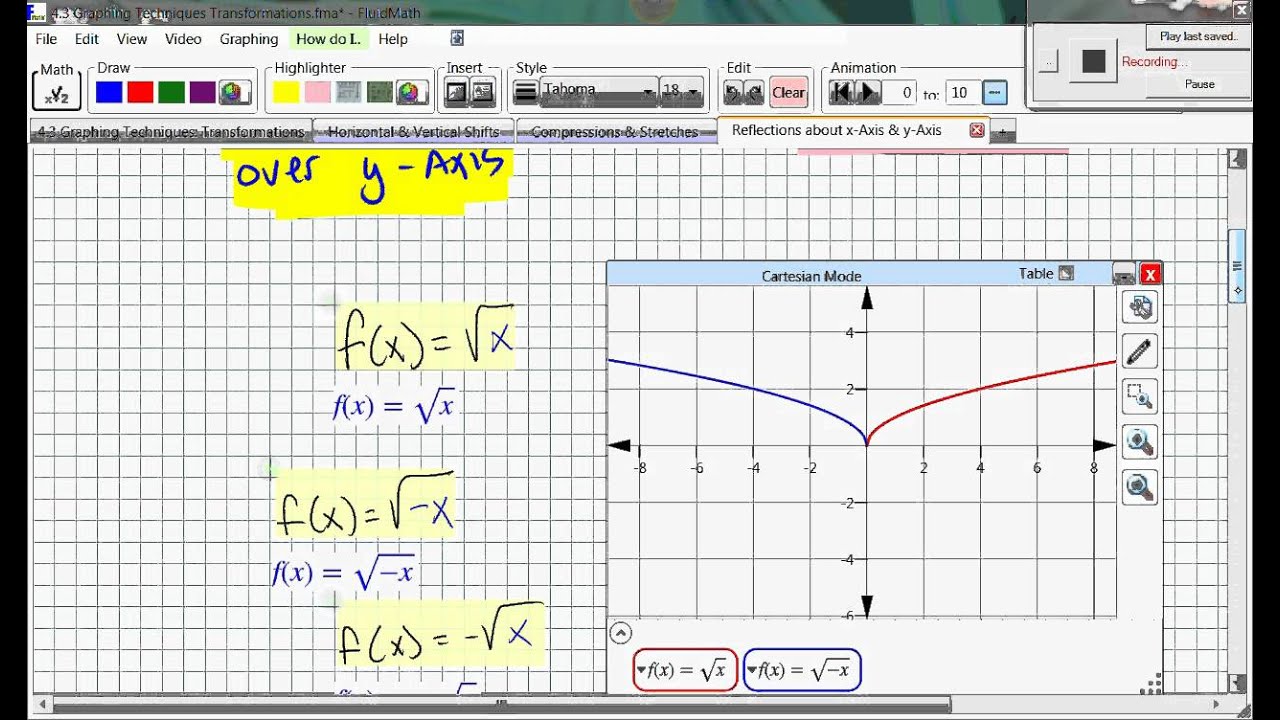The width and height of the screenshot is (1280, 720).
Task: Click the small icon right of Help menu
Action: coord(457,38)
